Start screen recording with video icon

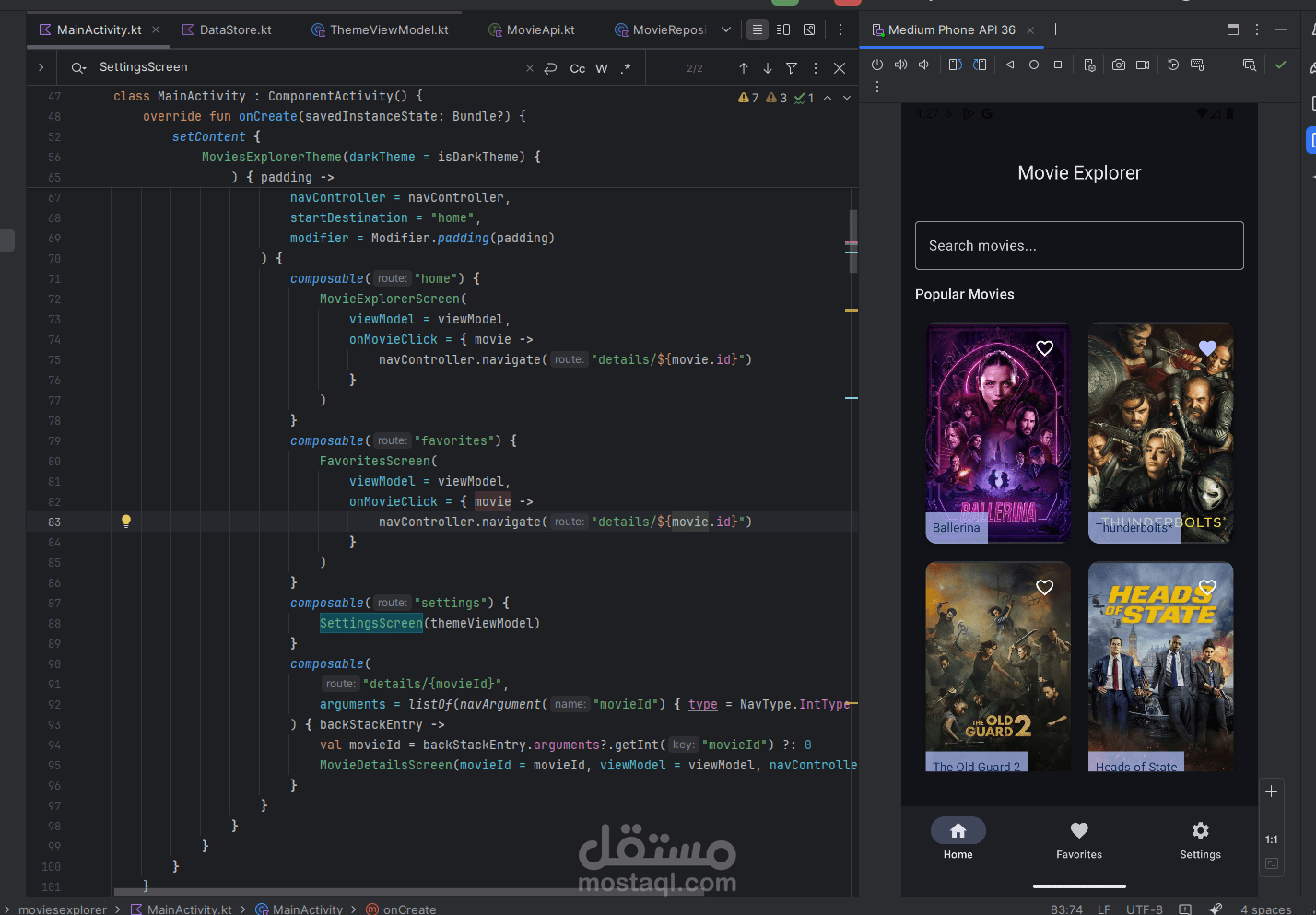[x=1143, y=65]
